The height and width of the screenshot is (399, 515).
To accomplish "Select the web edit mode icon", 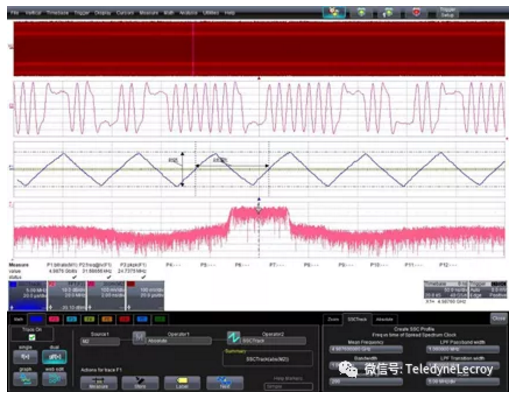I will [x=54, y=379].
